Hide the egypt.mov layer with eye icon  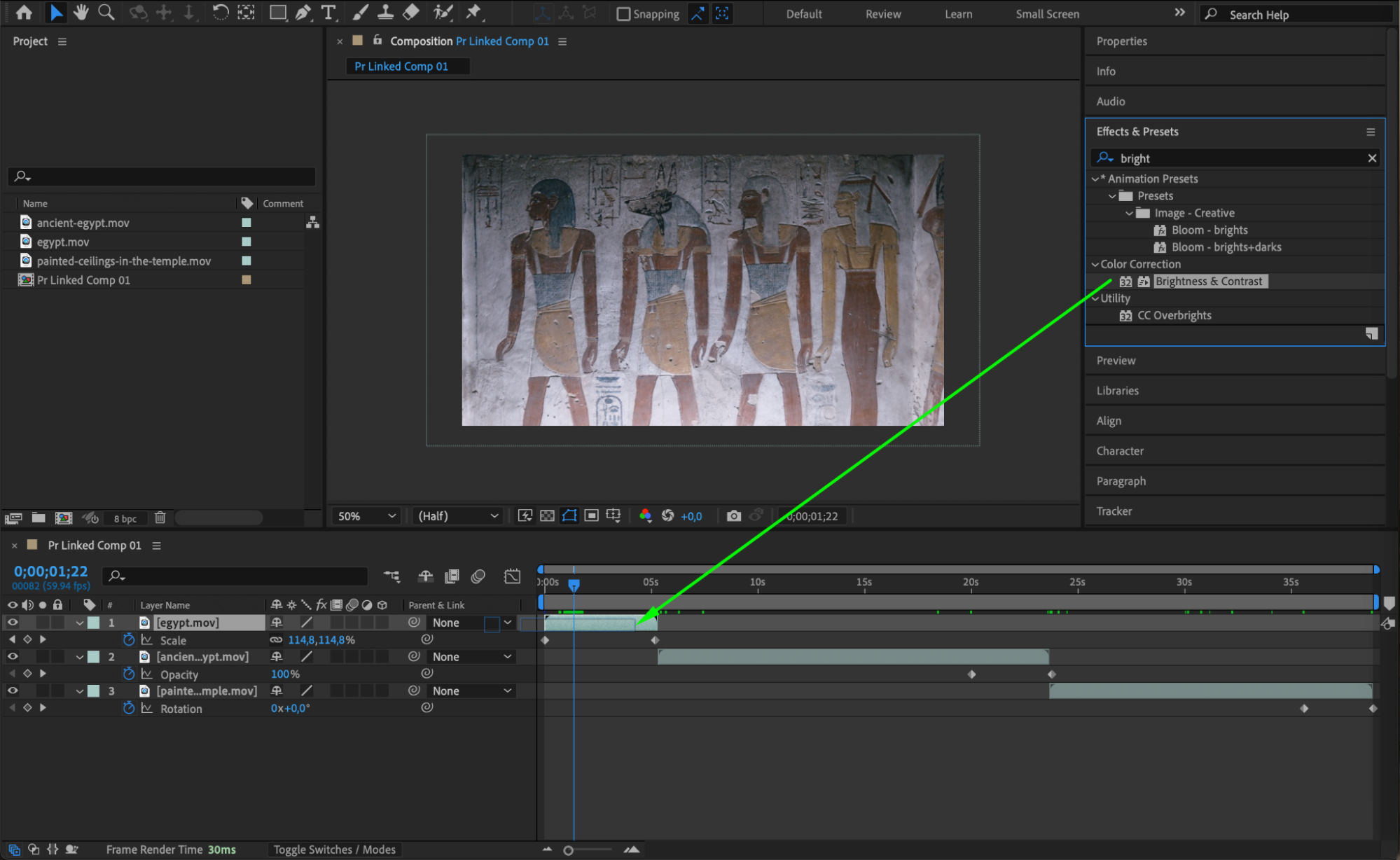[x=12, y=623]
